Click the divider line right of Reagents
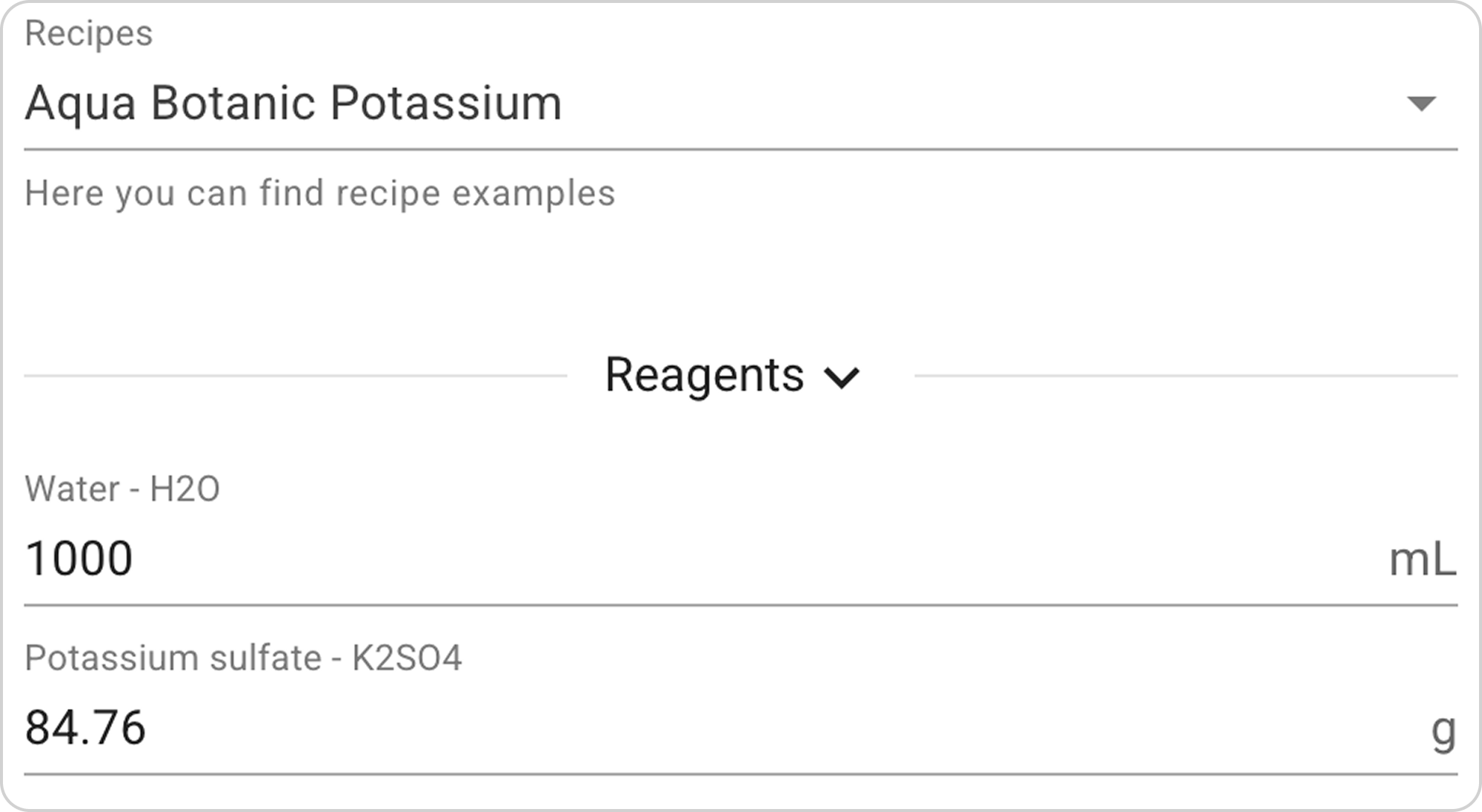Viewport: 1482px width, 812px height. (1186, 376)
